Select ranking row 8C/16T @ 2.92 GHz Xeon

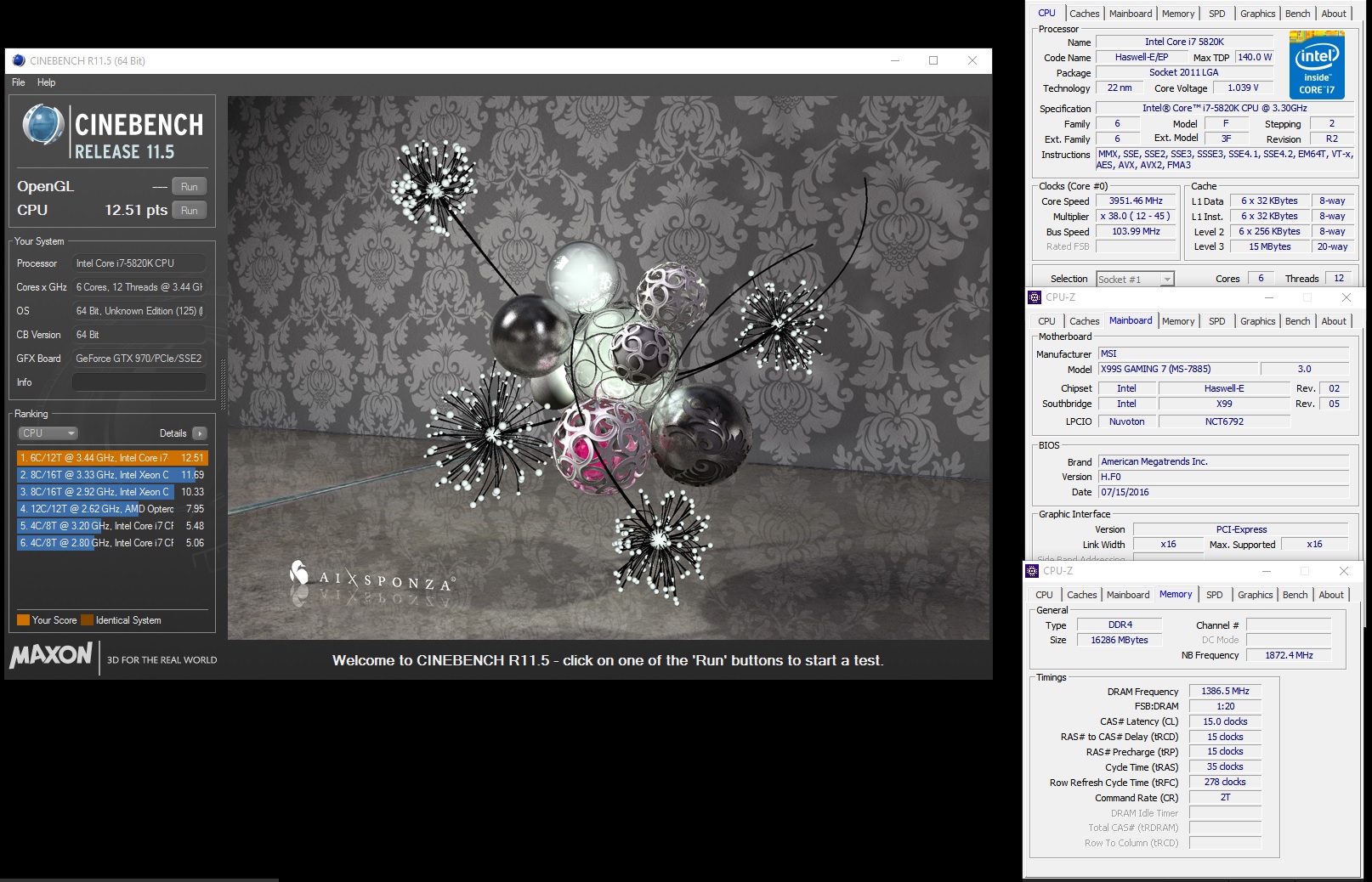coord(112,492)
